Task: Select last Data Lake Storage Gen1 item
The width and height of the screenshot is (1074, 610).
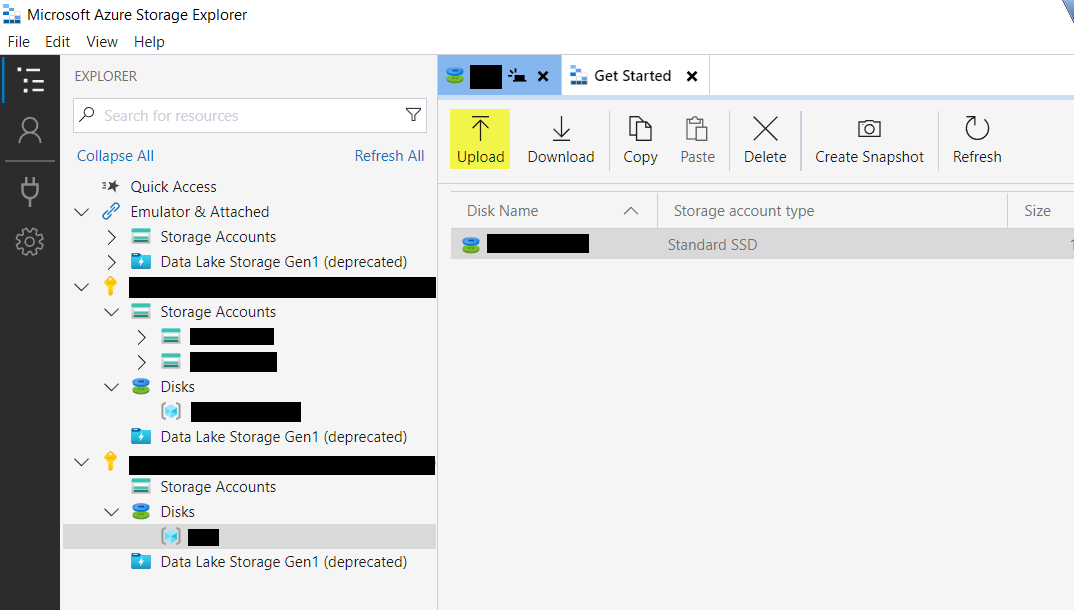Action: coord(284,562)
